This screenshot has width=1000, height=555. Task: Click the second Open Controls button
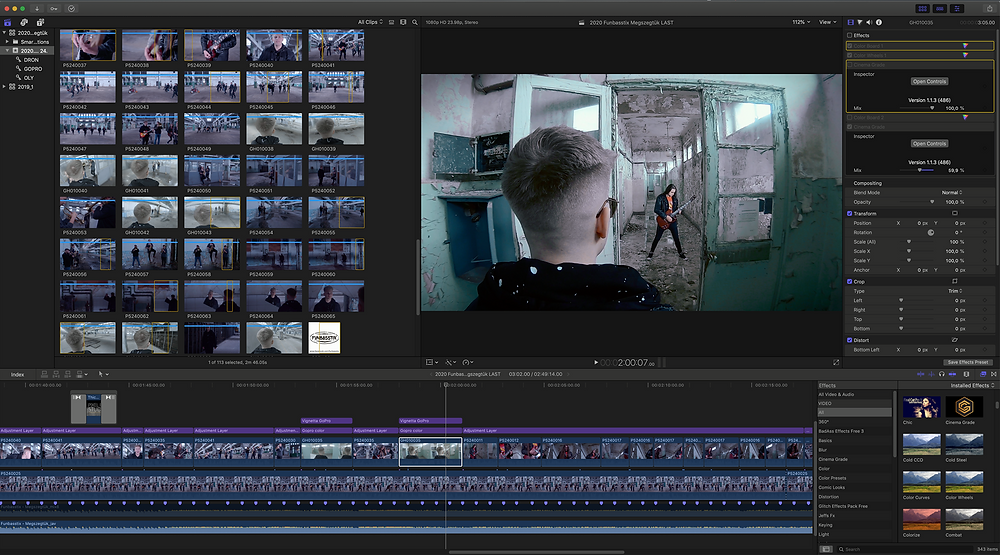929,144
